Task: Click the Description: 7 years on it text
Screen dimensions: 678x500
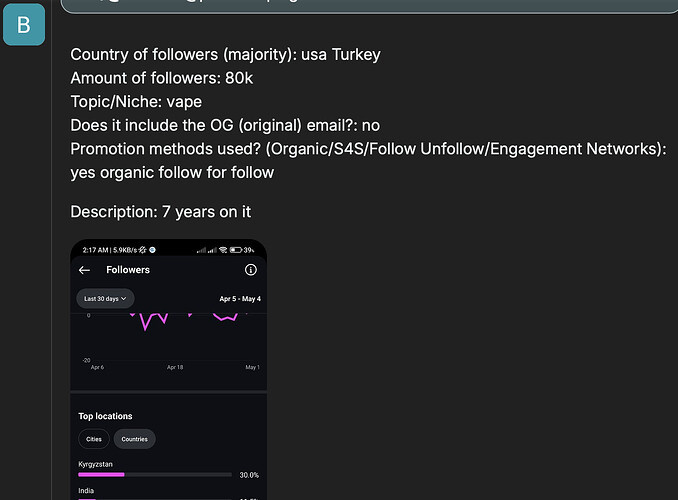Action: coord(160,212)
